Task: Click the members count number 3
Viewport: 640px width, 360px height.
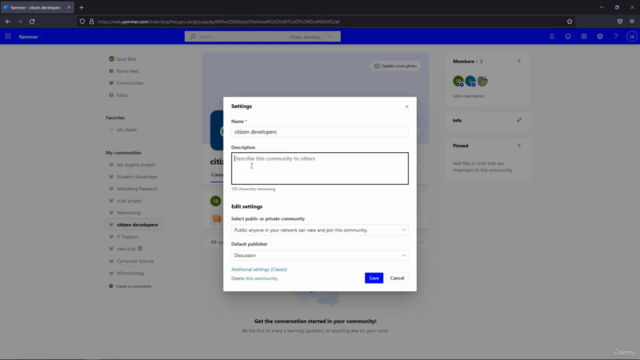Action: point(481,61)
